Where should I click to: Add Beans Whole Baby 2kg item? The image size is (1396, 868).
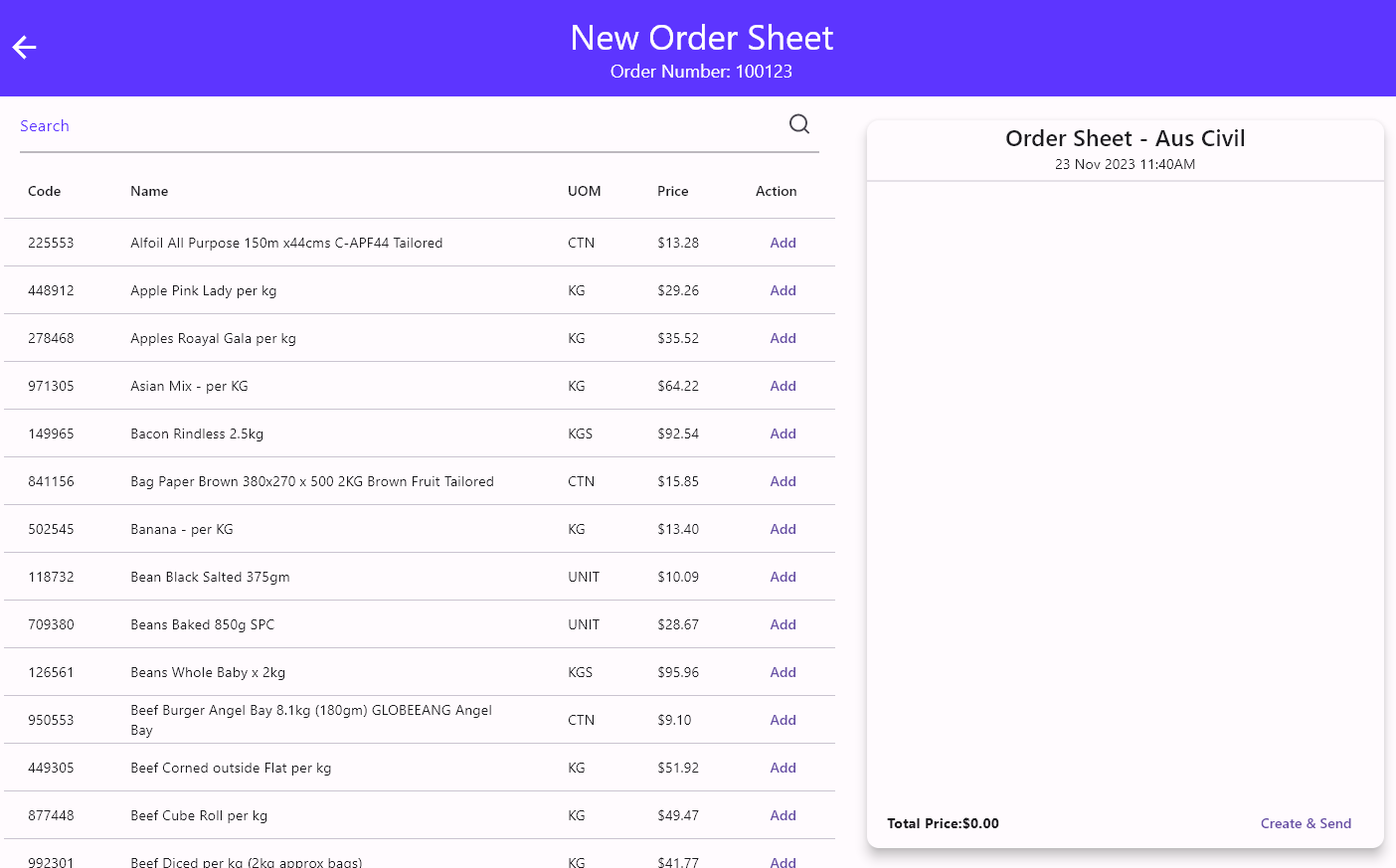click(783, 672)
